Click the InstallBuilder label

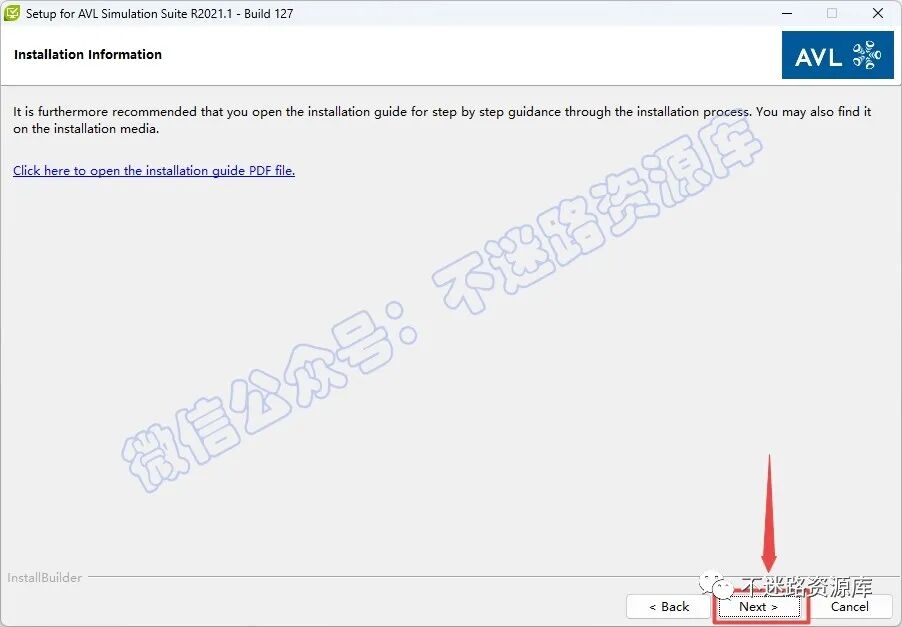44,578
